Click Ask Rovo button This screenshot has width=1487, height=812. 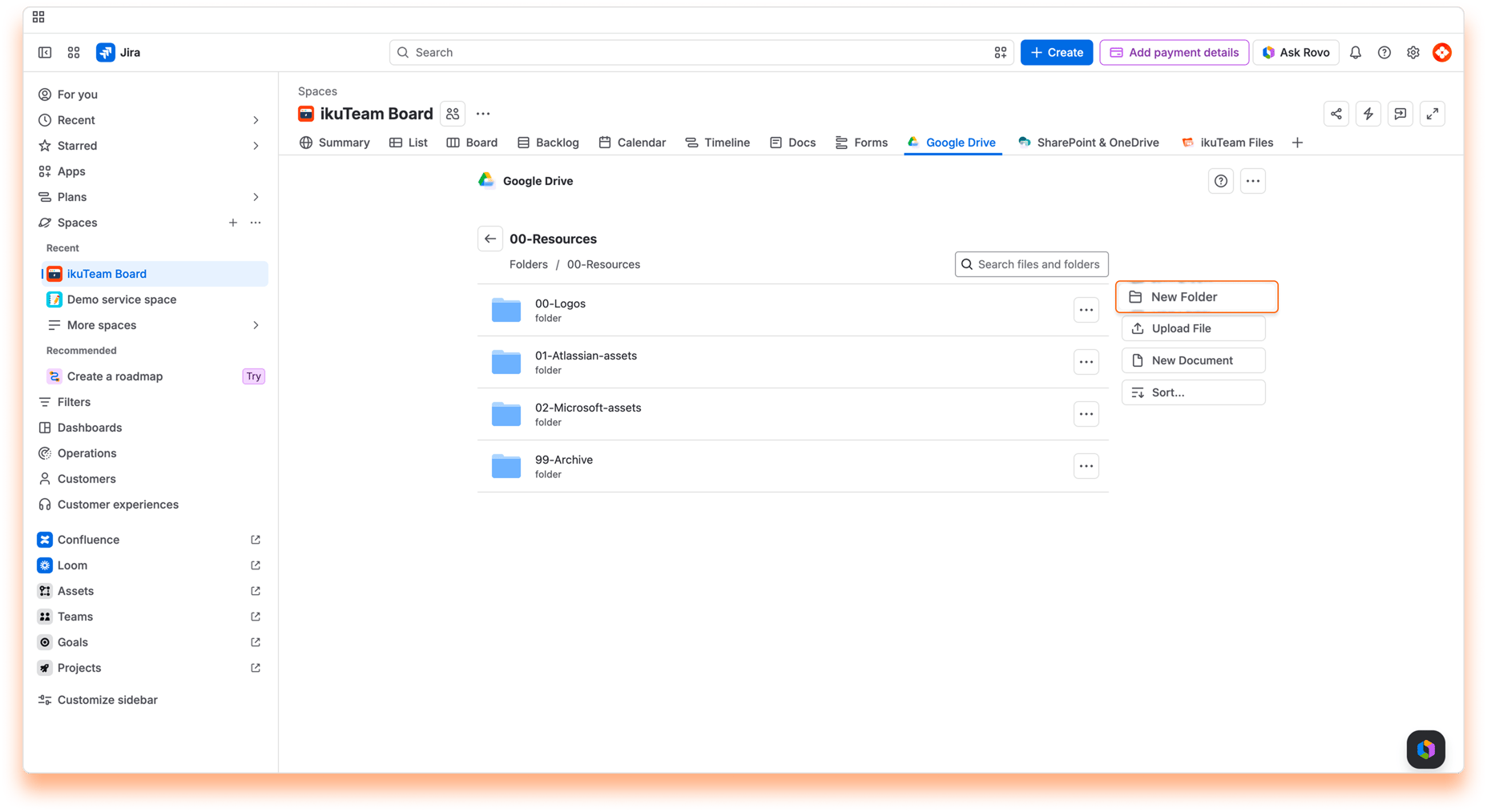click(x=1296, y=52)
